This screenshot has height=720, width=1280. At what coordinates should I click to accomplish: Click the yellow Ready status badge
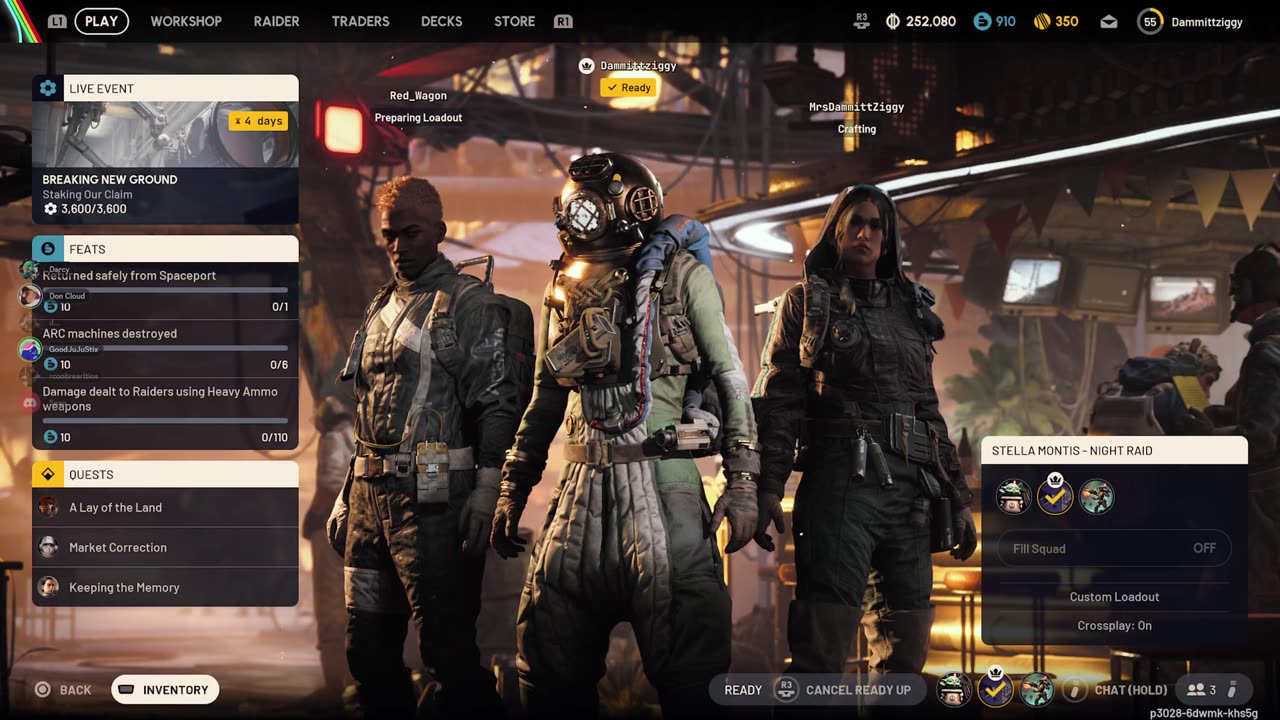(x=629, y=88)
